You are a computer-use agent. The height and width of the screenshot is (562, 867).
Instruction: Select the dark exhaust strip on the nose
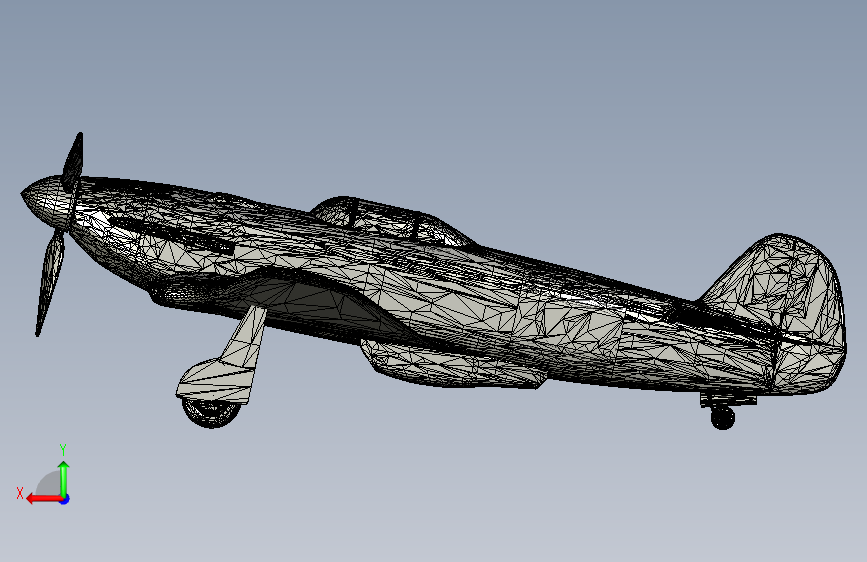171,235
